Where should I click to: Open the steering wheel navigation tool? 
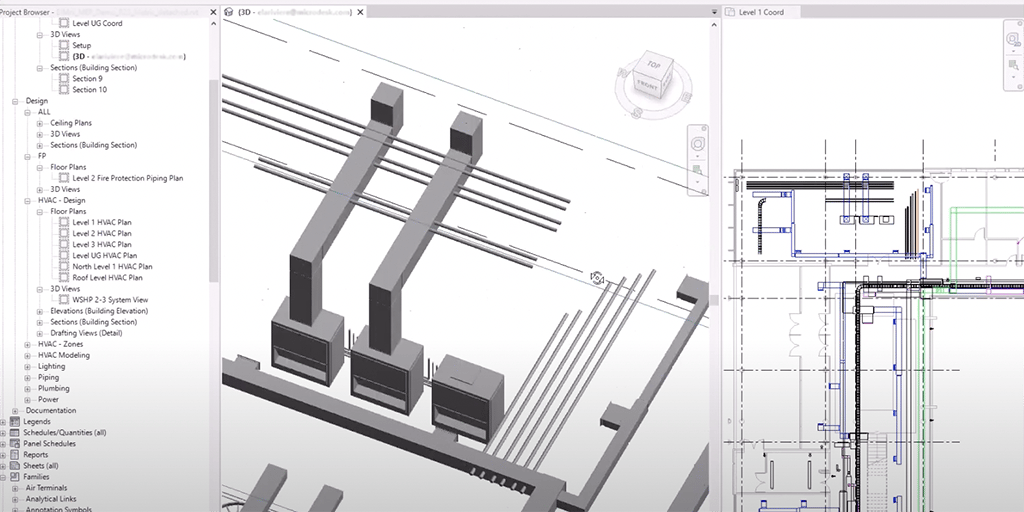pos(697,144)
